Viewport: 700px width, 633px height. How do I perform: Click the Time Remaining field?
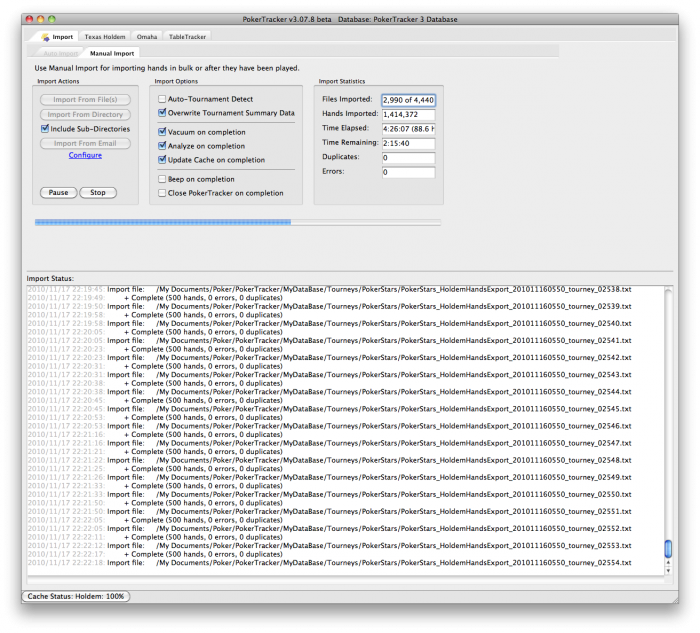click(408, 143)
